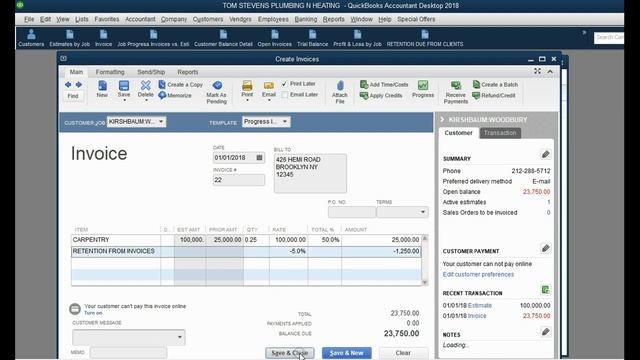
Task: Open the Customer Balance Detail report icon
Action: tap(223, 38)
